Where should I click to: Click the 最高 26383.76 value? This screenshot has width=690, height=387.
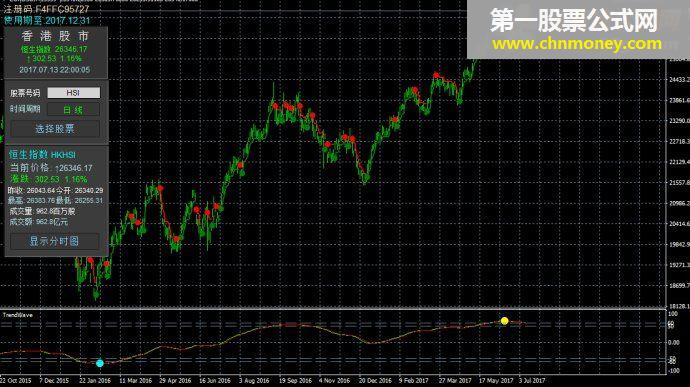click(32, 200)
